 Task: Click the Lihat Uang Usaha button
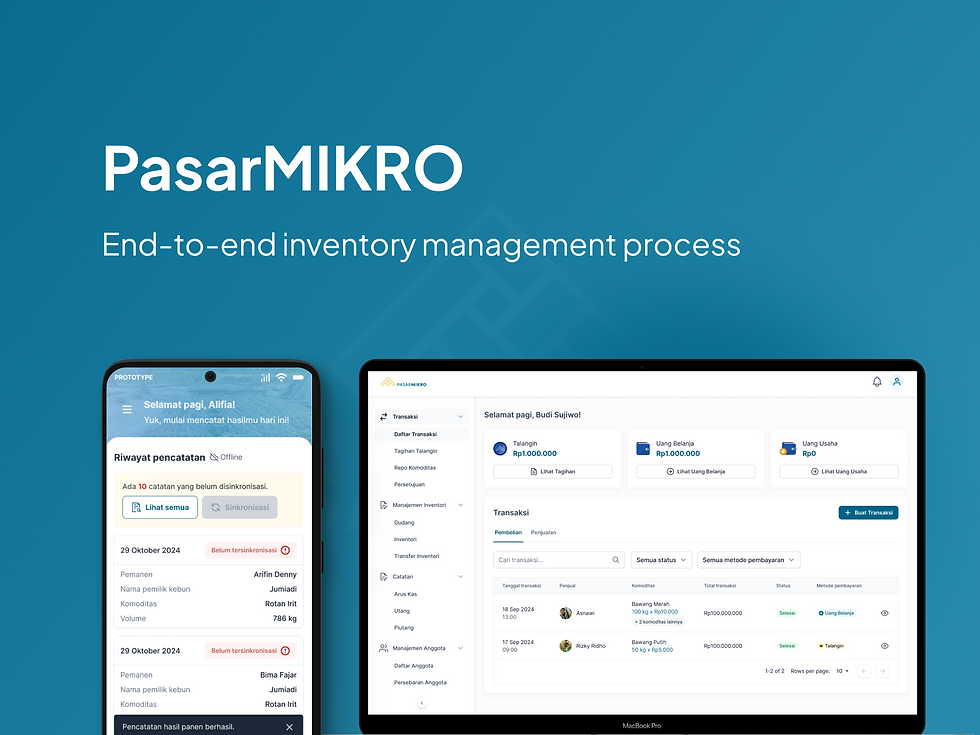(x=839, y=471)
